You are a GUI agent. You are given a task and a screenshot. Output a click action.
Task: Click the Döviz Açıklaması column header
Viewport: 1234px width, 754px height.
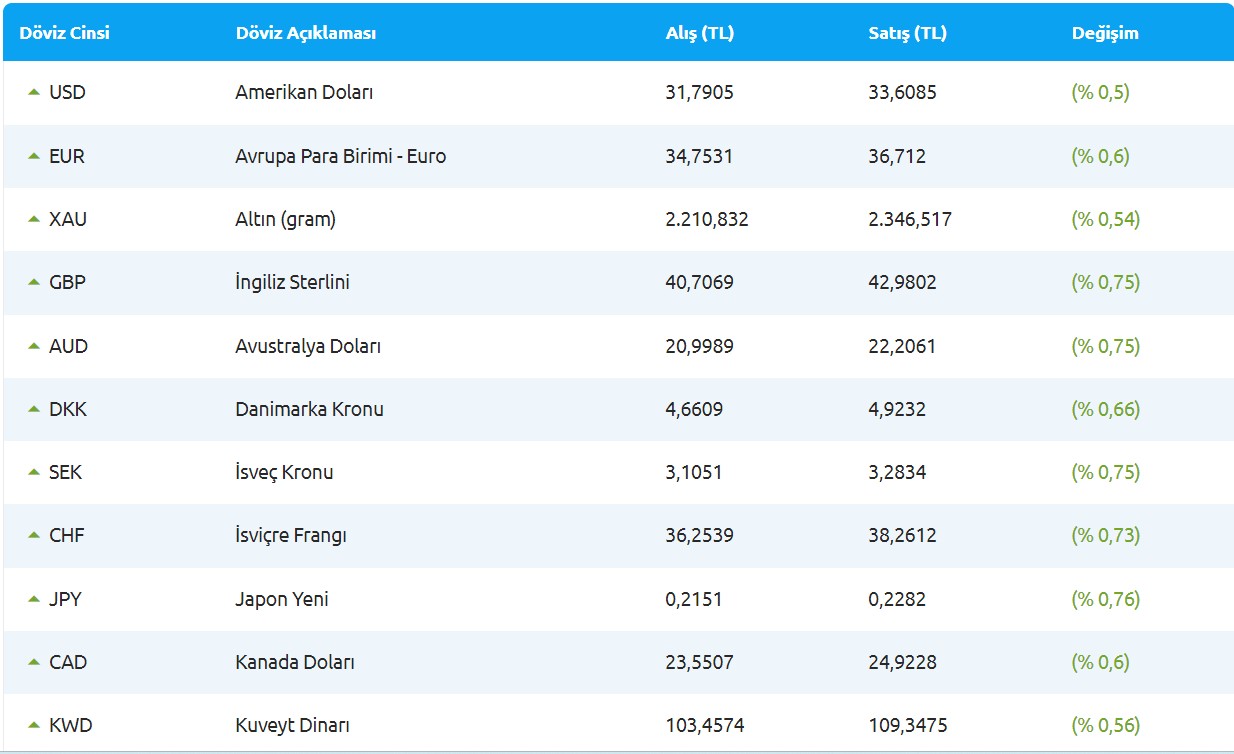[307, 32]
